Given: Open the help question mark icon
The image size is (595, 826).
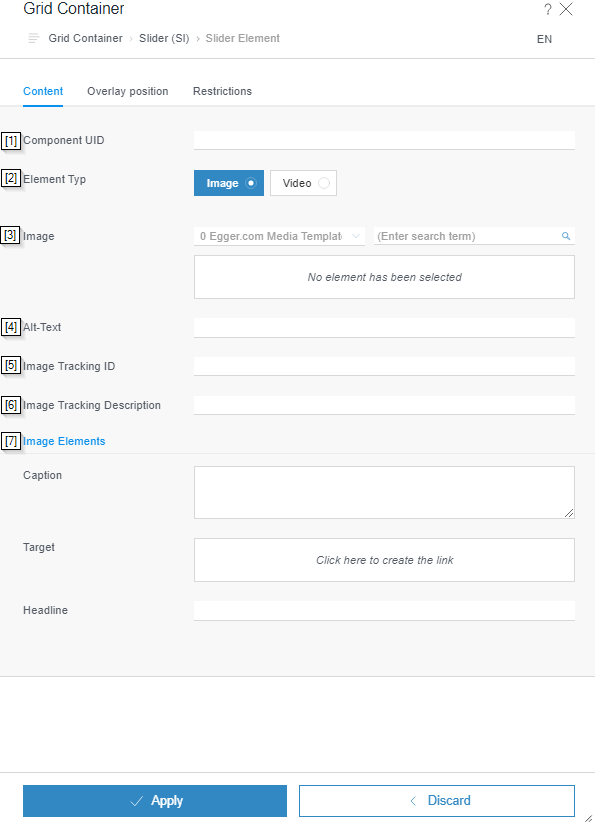Looking at the screenshot, I should click(x=548, y=9).
